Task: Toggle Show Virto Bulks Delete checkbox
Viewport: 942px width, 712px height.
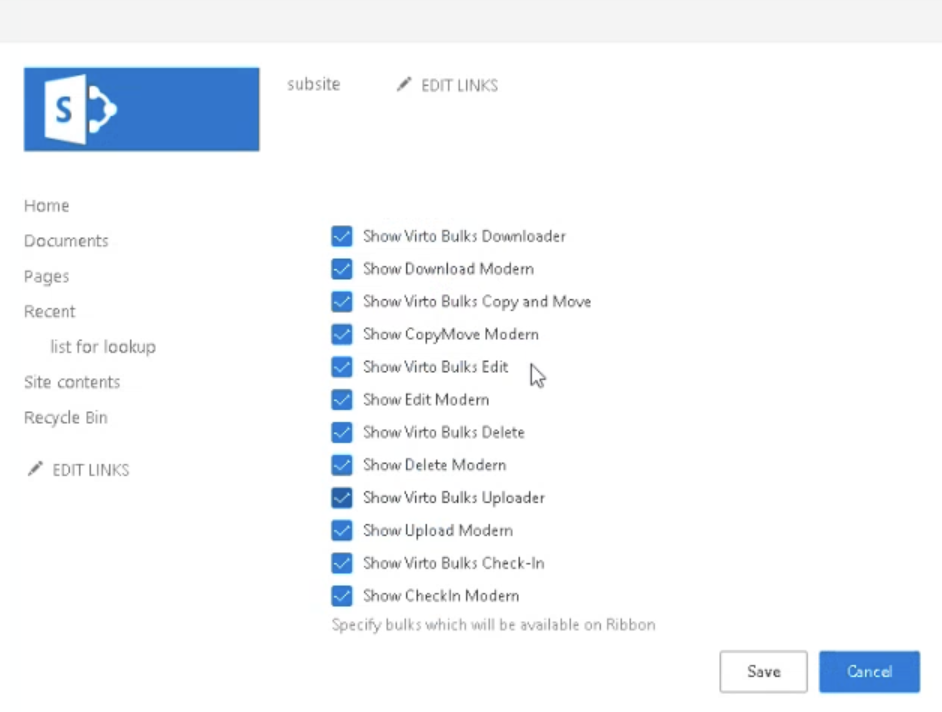Action: (x=342, y=432)
